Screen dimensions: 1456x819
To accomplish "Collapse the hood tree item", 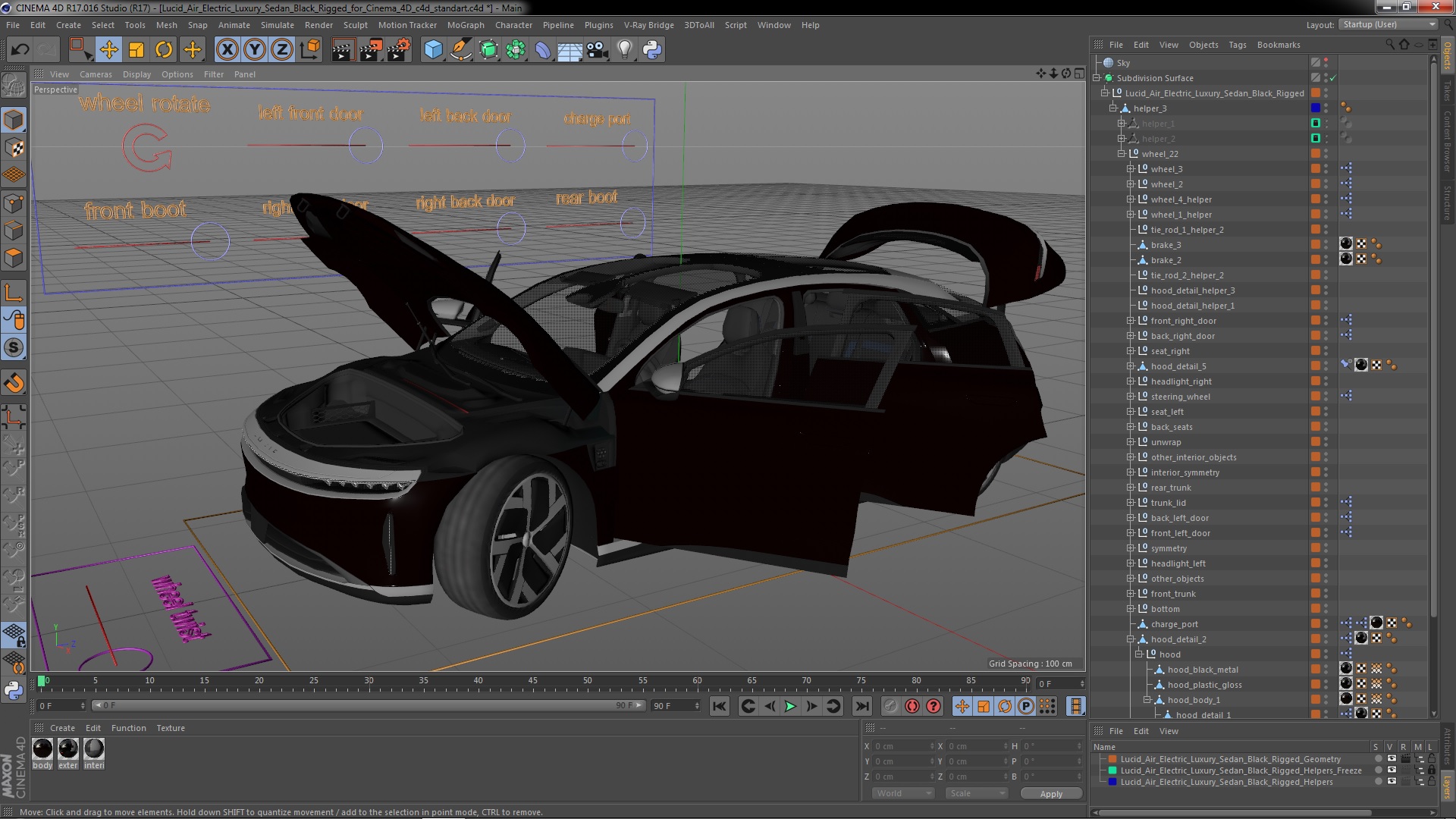I will pos(1138,654).
